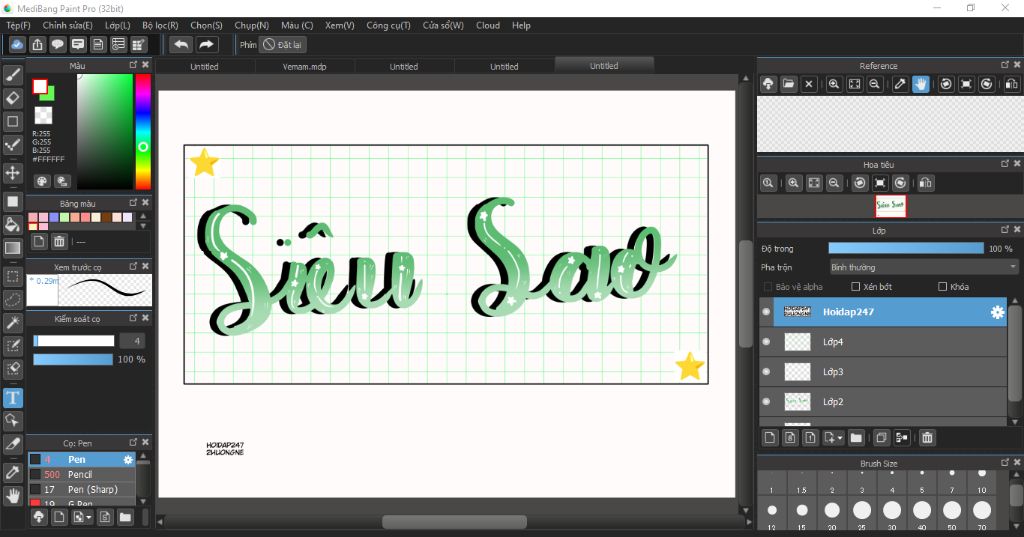Click the Đặt lại button
The width and height of the screenshot is (1024, 537).
(x=283, y=44)
